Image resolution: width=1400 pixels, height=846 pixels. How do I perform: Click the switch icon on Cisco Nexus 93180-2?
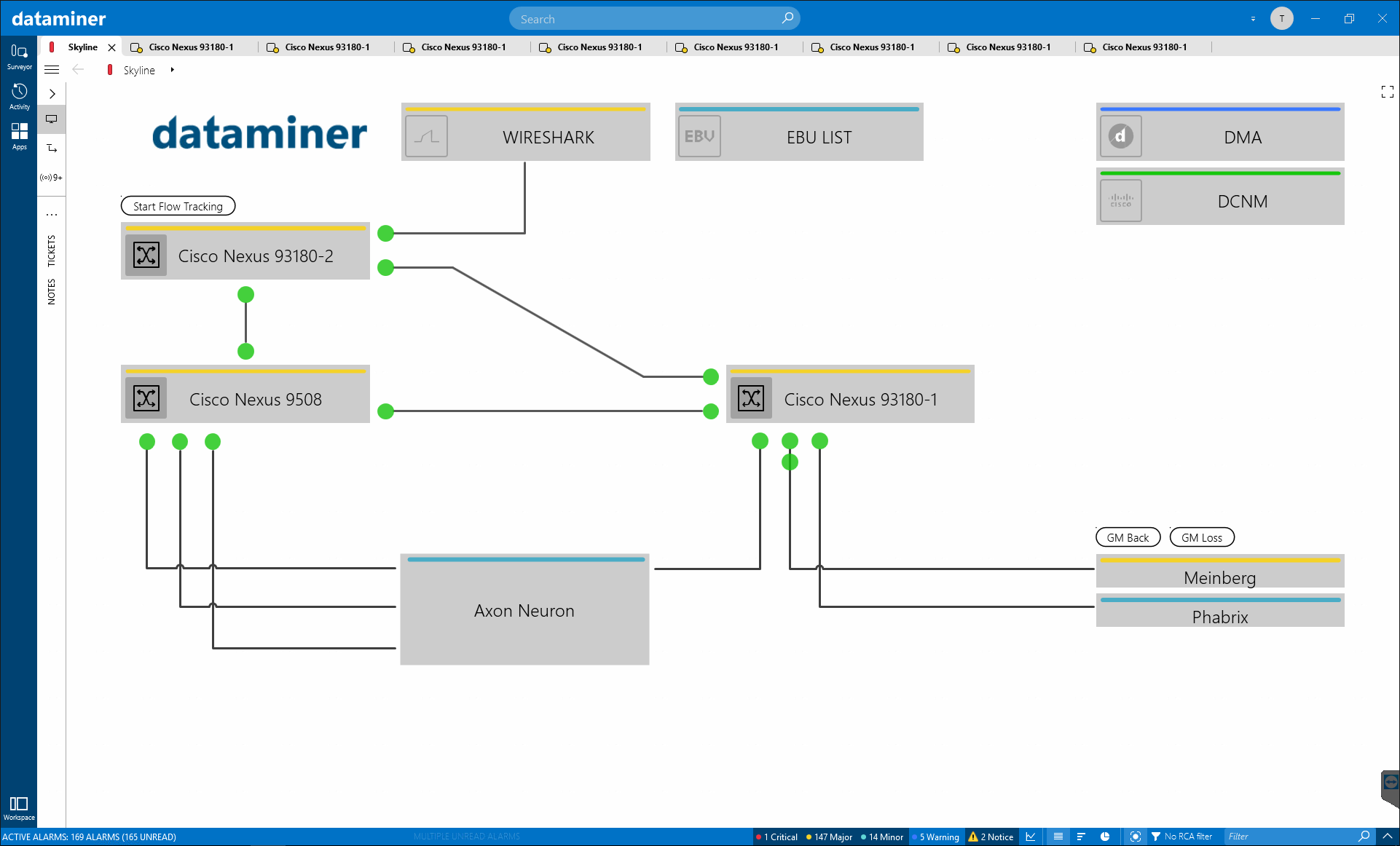tap(146, 256)
